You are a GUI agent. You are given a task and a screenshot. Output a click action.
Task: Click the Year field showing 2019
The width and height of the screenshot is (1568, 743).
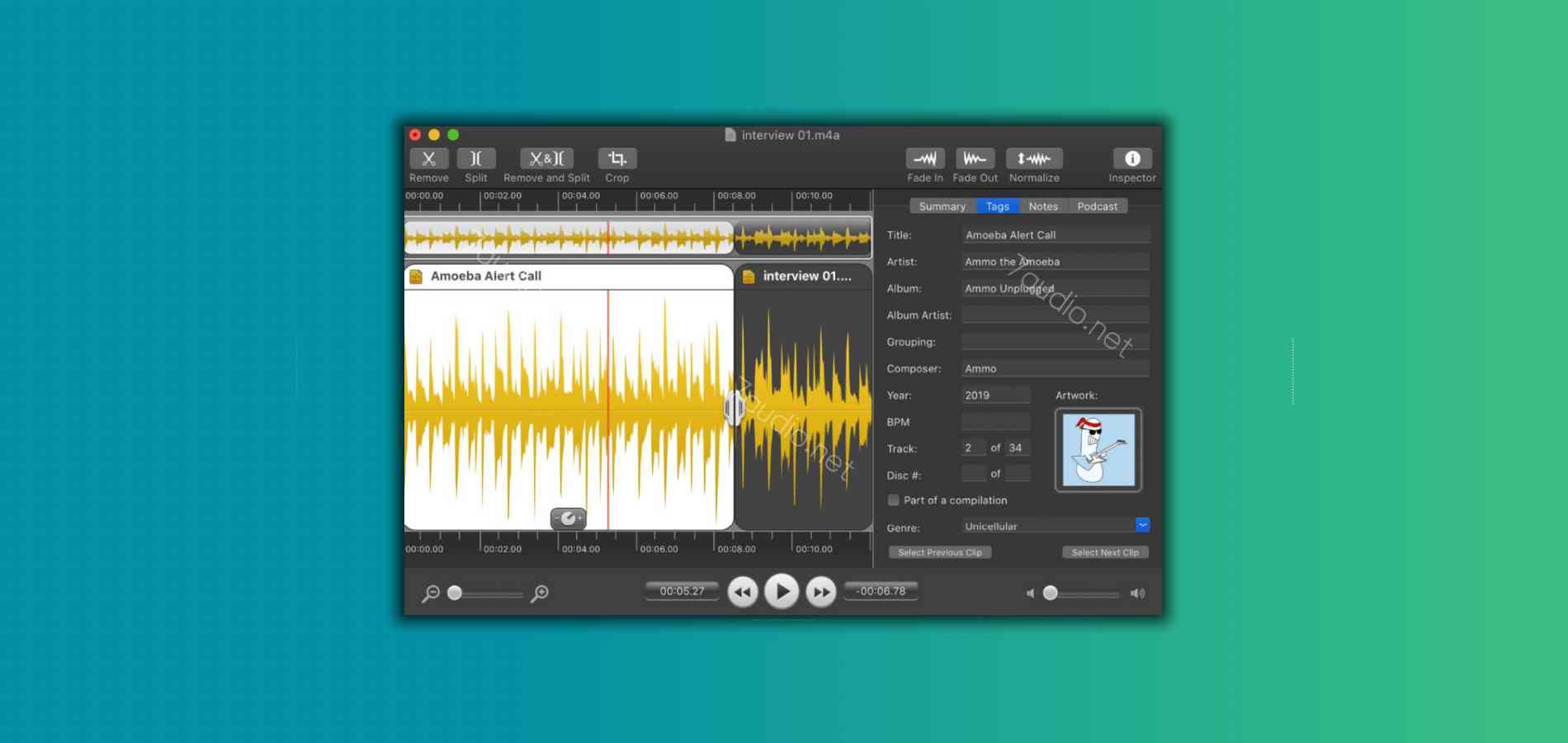click(x=996, y=395)
